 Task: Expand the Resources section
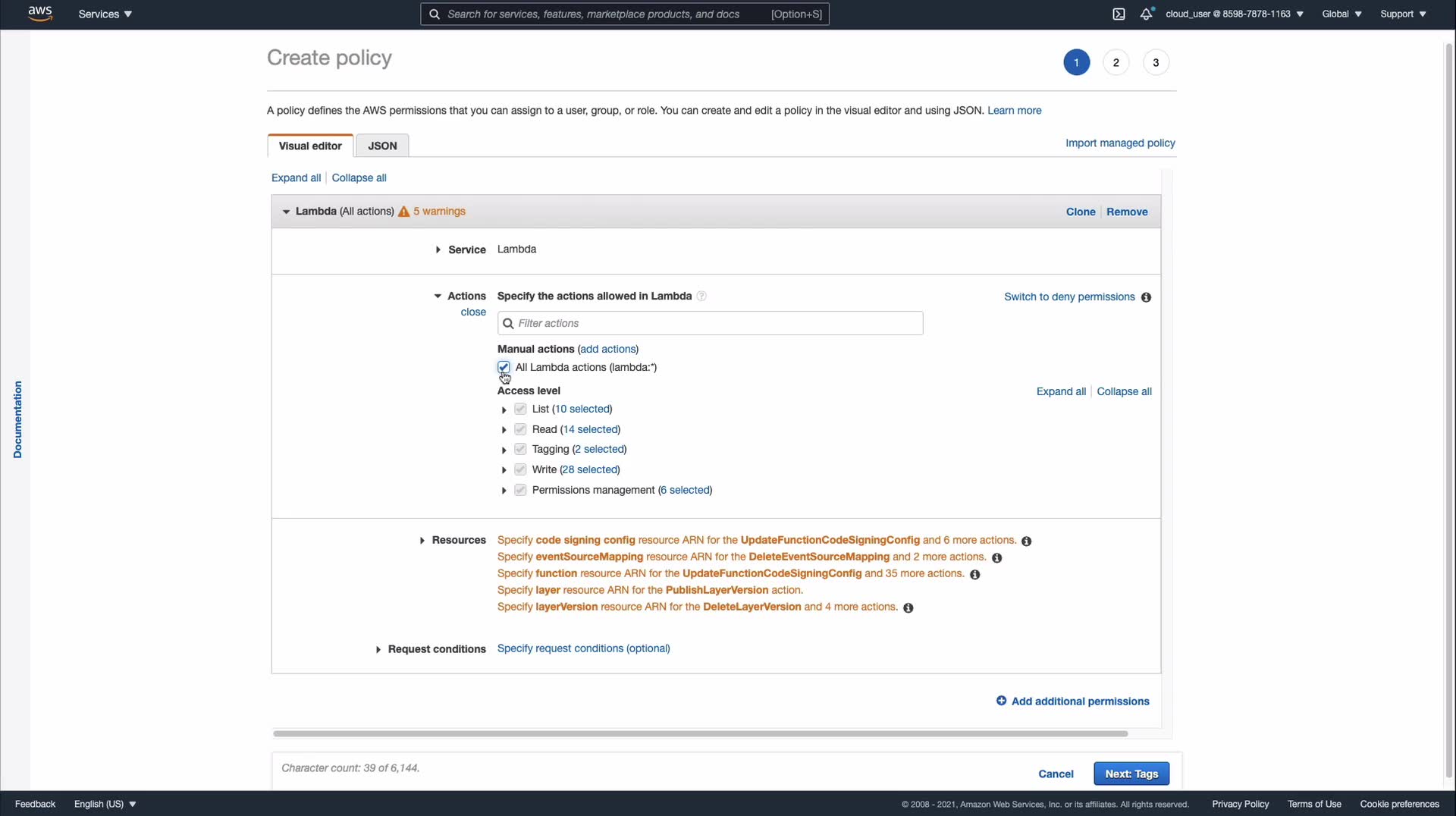(x=422, y=541)
